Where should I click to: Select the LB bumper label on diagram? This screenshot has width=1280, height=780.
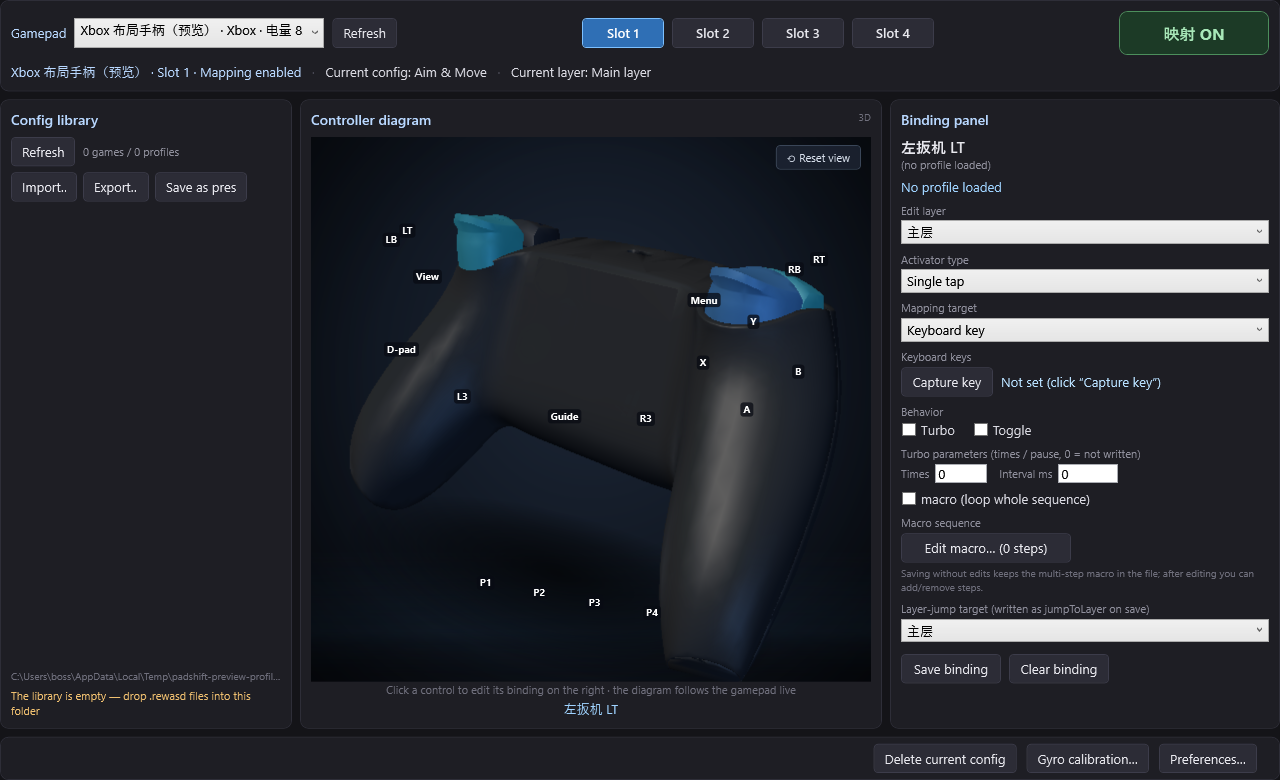click(391, 240)
